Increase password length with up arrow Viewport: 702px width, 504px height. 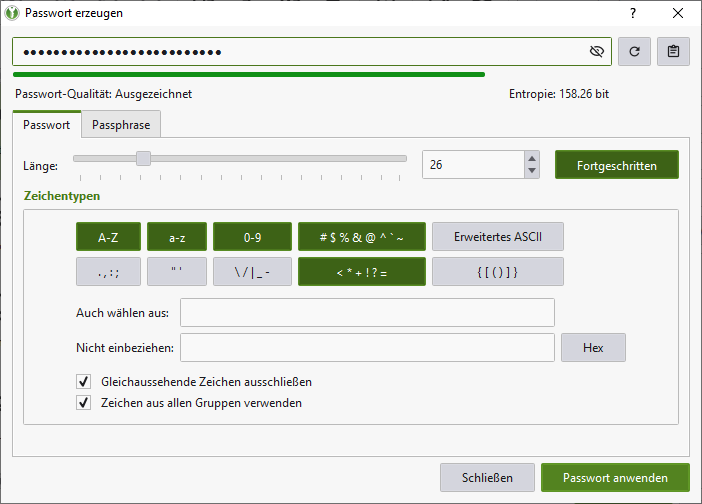pyautogui.click(x=532, y=158)
